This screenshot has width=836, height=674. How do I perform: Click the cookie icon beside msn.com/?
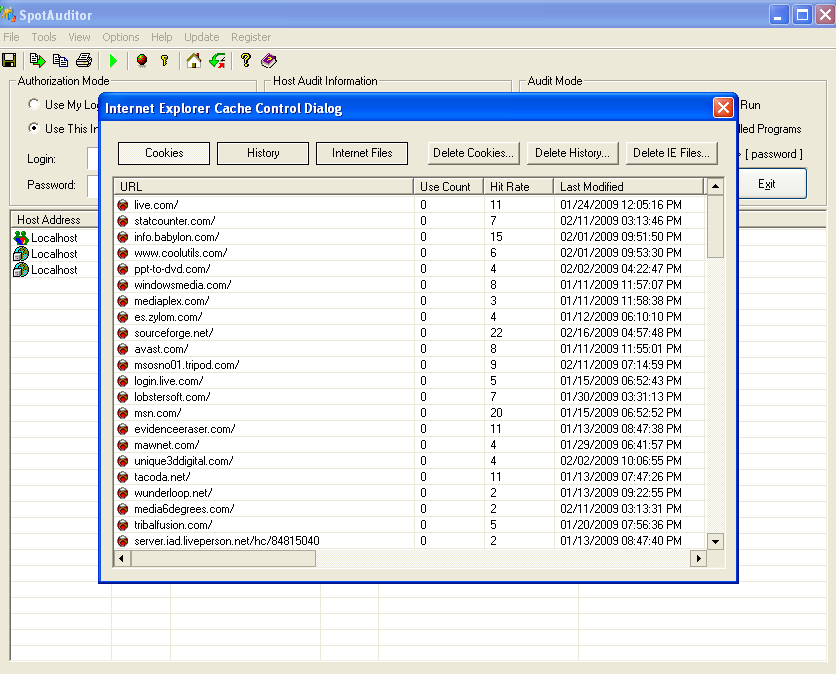click(123, 413)
